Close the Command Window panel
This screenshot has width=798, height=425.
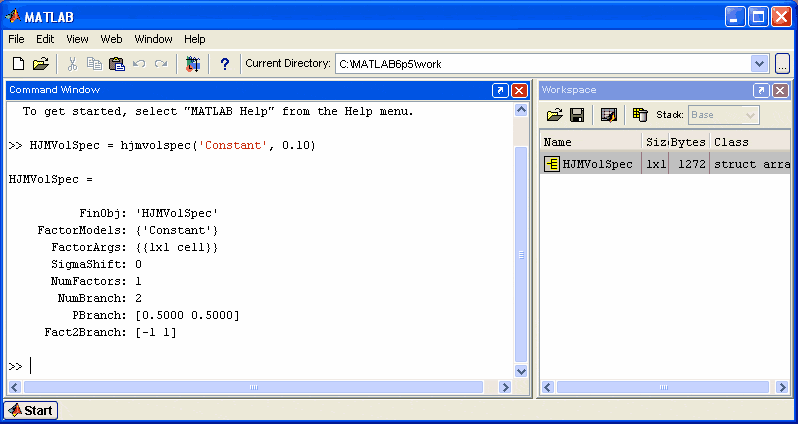[519, 90]
